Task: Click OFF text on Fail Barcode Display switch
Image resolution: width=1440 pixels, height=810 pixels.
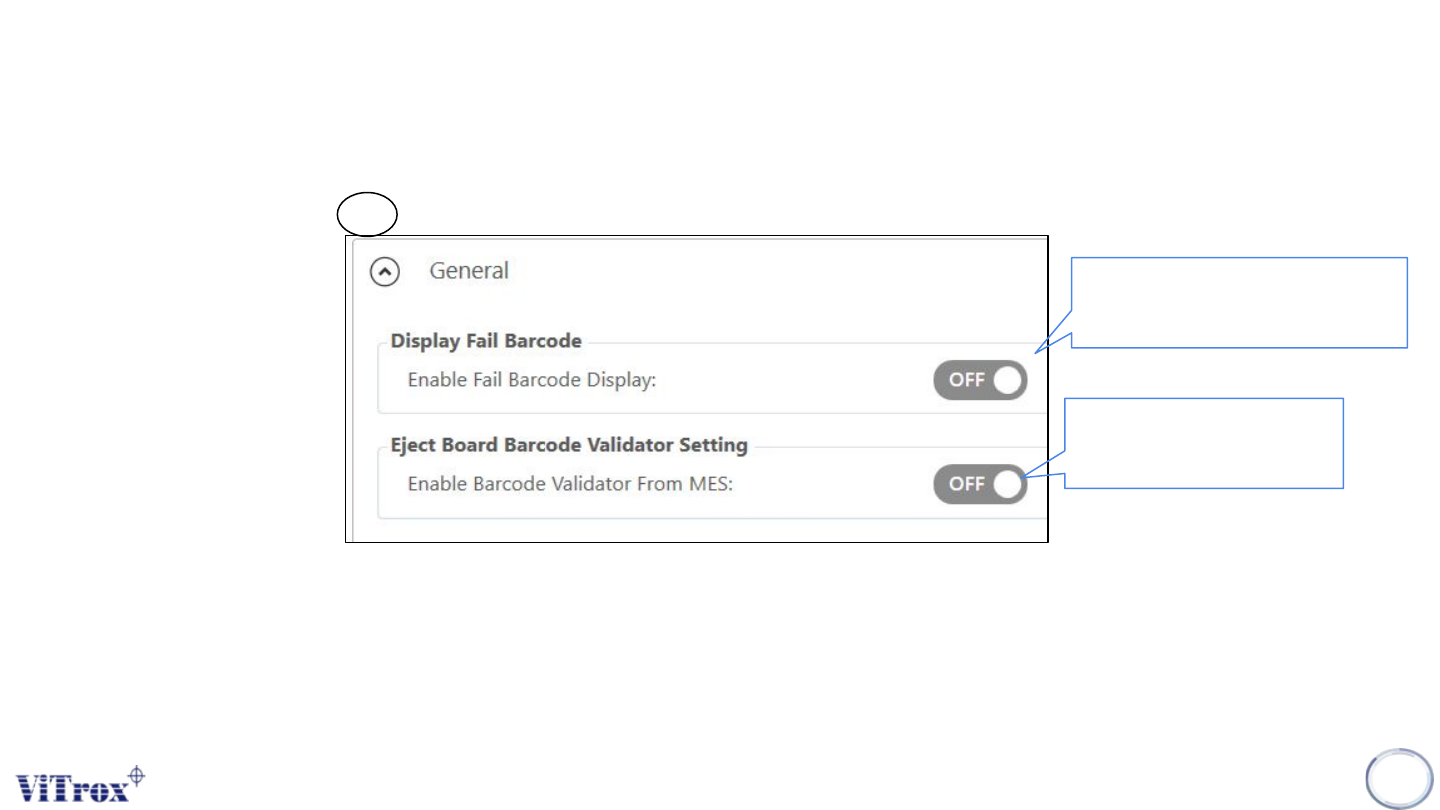Action: coord(966,380)
